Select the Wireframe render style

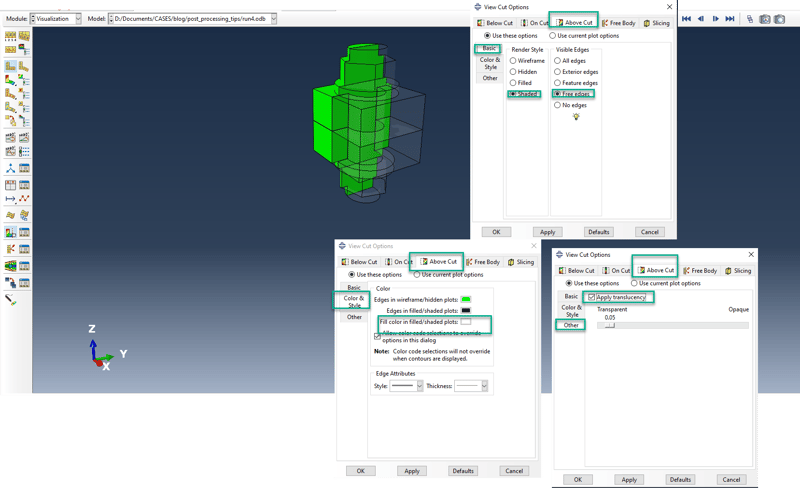514,59
